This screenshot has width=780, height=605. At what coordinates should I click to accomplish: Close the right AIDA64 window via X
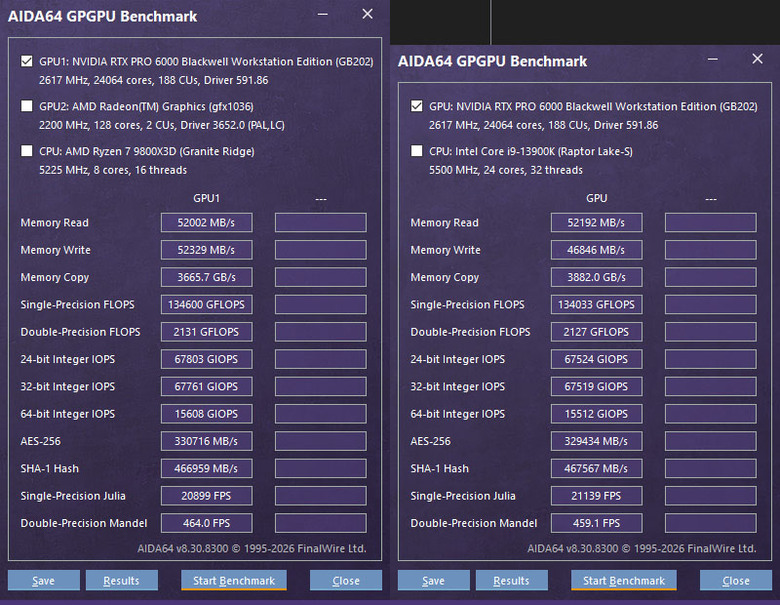758,59
